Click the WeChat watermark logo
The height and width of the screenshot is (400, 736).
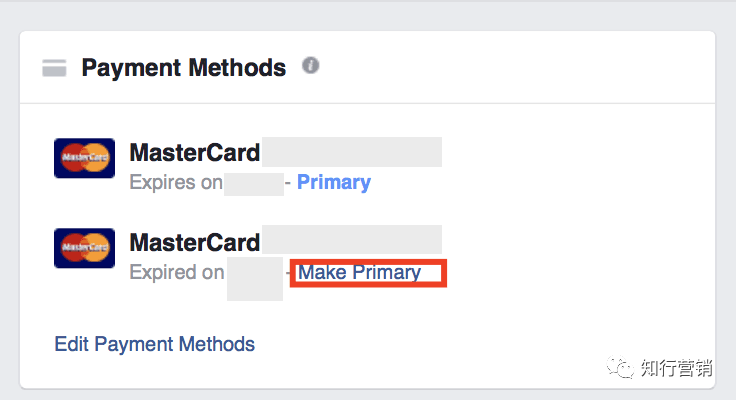[x=620, y=367]
